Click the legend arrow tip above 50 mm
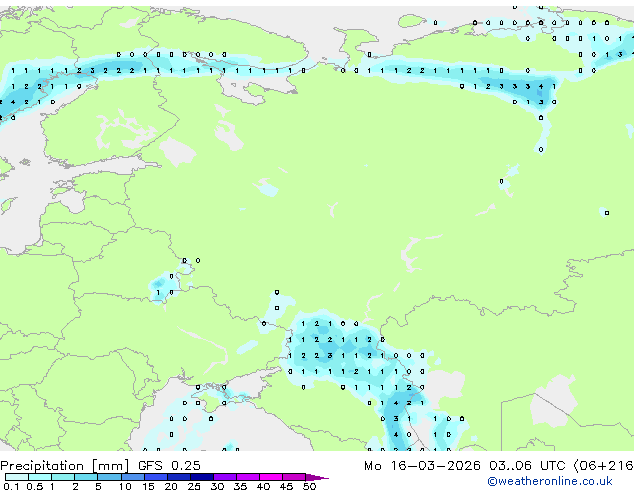 coord(317,477)
